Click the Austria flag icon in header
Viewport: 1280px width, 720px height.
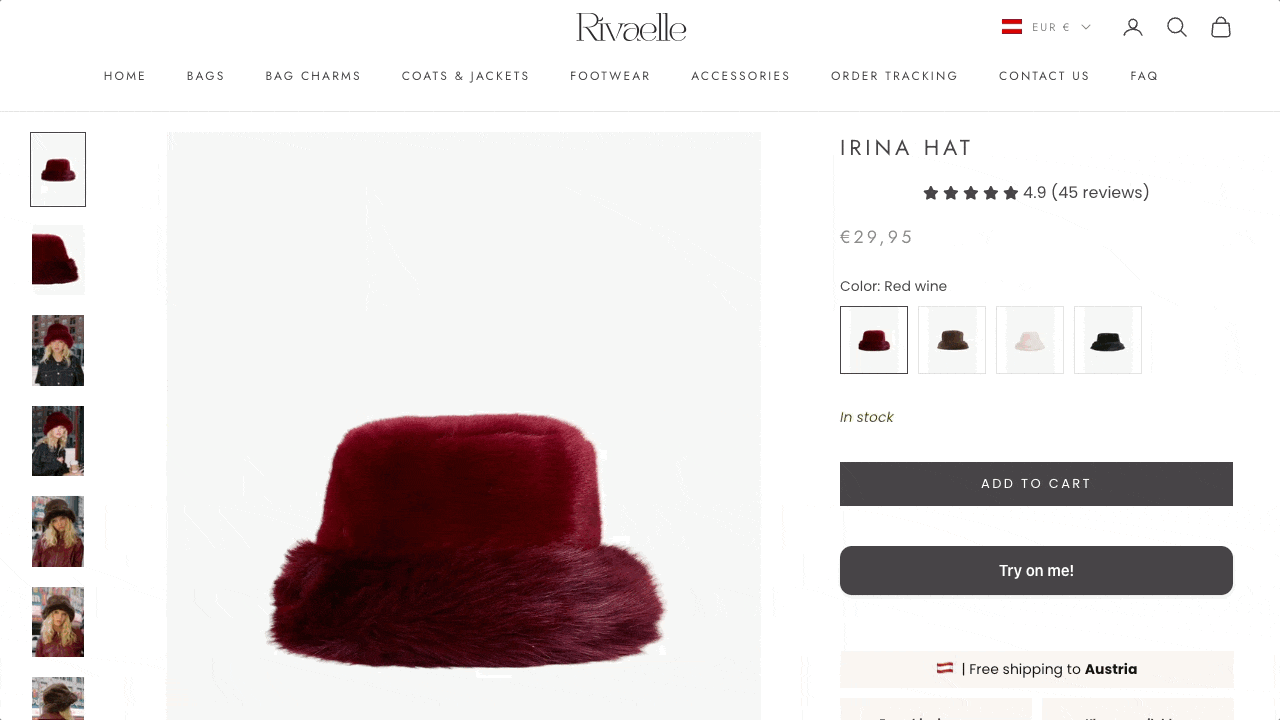pos(1012,27)
